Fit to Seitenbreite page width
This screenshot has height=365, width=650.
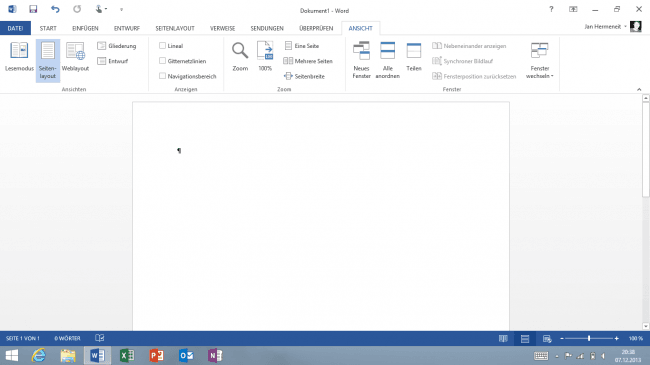(304, 76)
